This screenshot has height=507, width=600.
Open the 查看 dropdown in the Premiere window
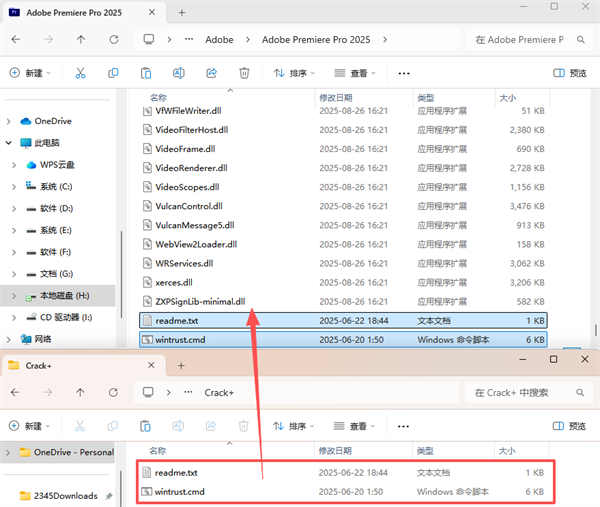tap(355, 73)
